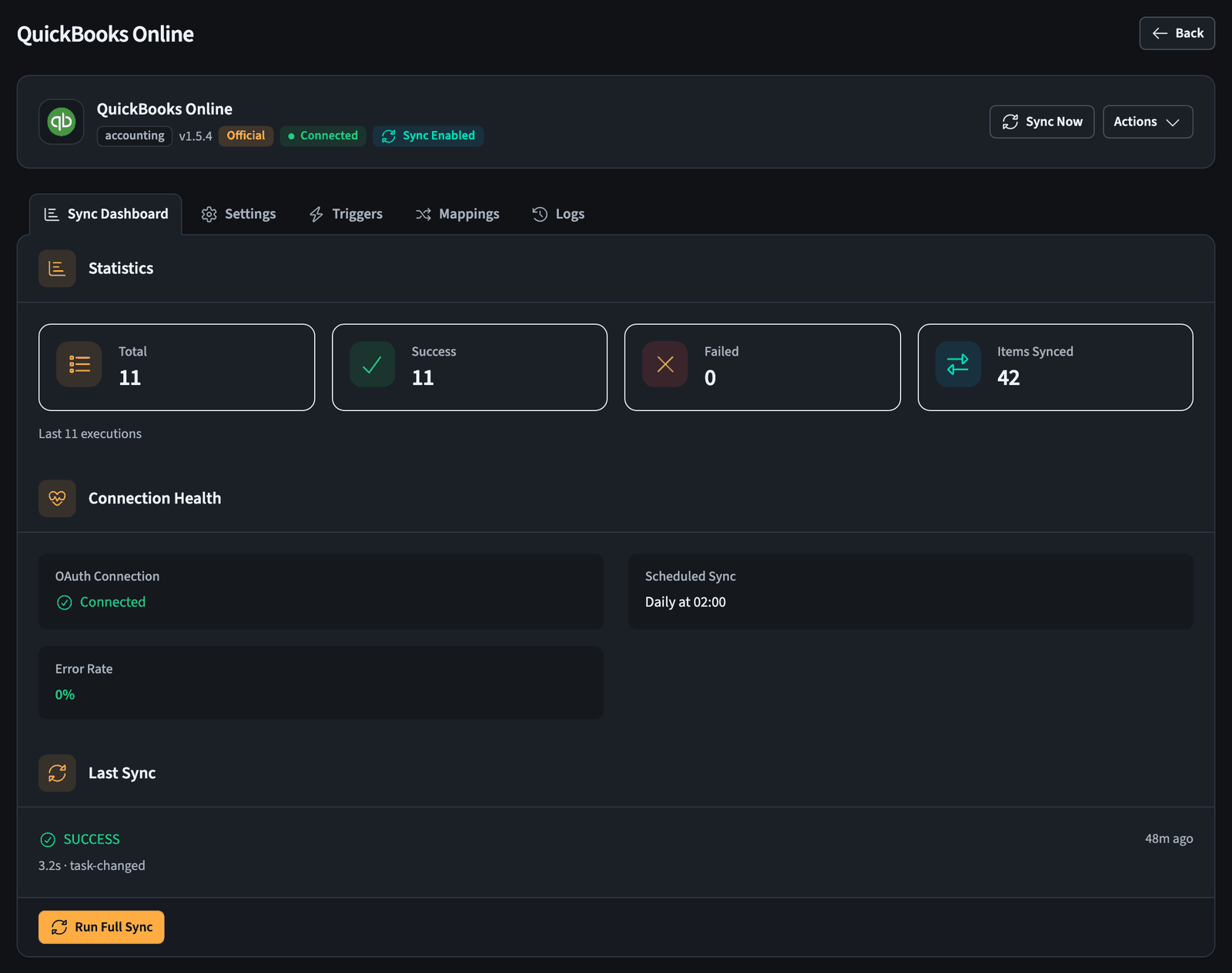The image size is (1232, 973).
Task: Click the shuffle icon on Mappings tab
Action: [423, 214]
